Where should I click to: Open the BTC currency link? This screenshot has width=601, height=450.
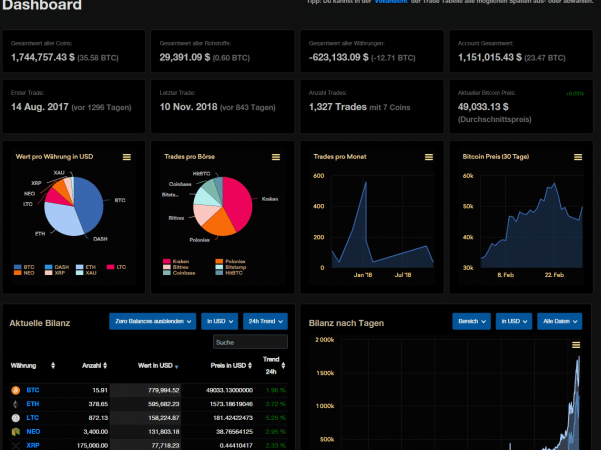tap(33, 390)
